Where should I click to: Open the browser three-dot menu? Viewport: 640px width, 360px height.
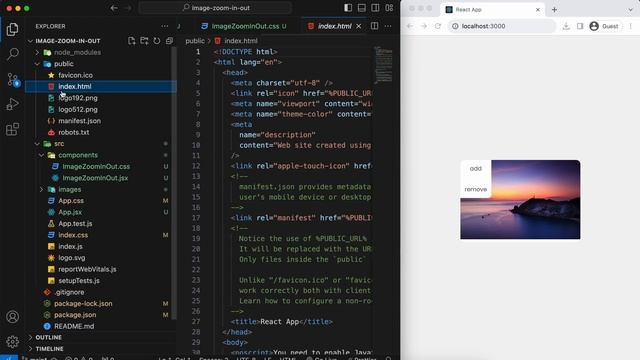(631, 26)
